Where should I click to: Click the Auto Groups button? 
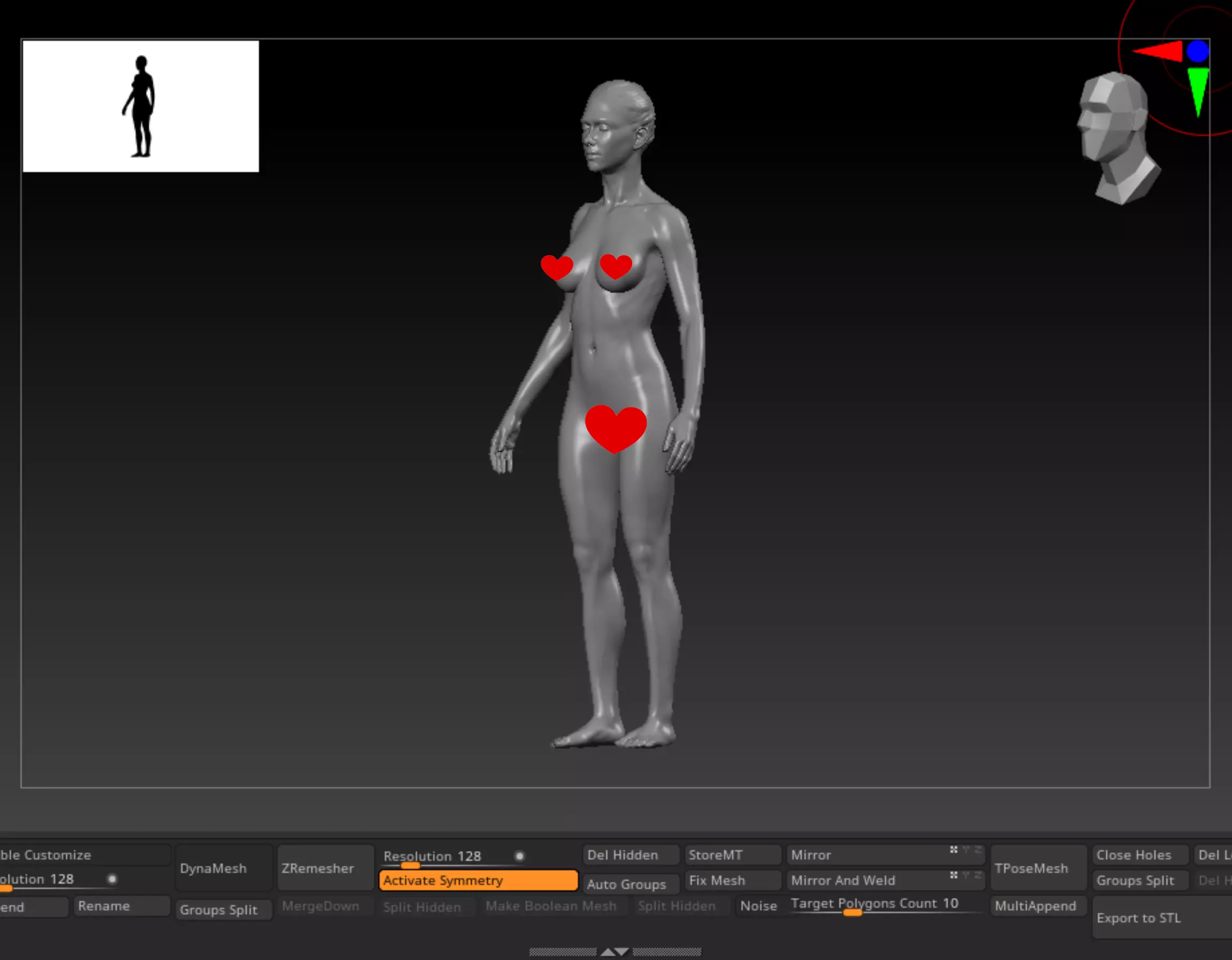pos(630,884)
